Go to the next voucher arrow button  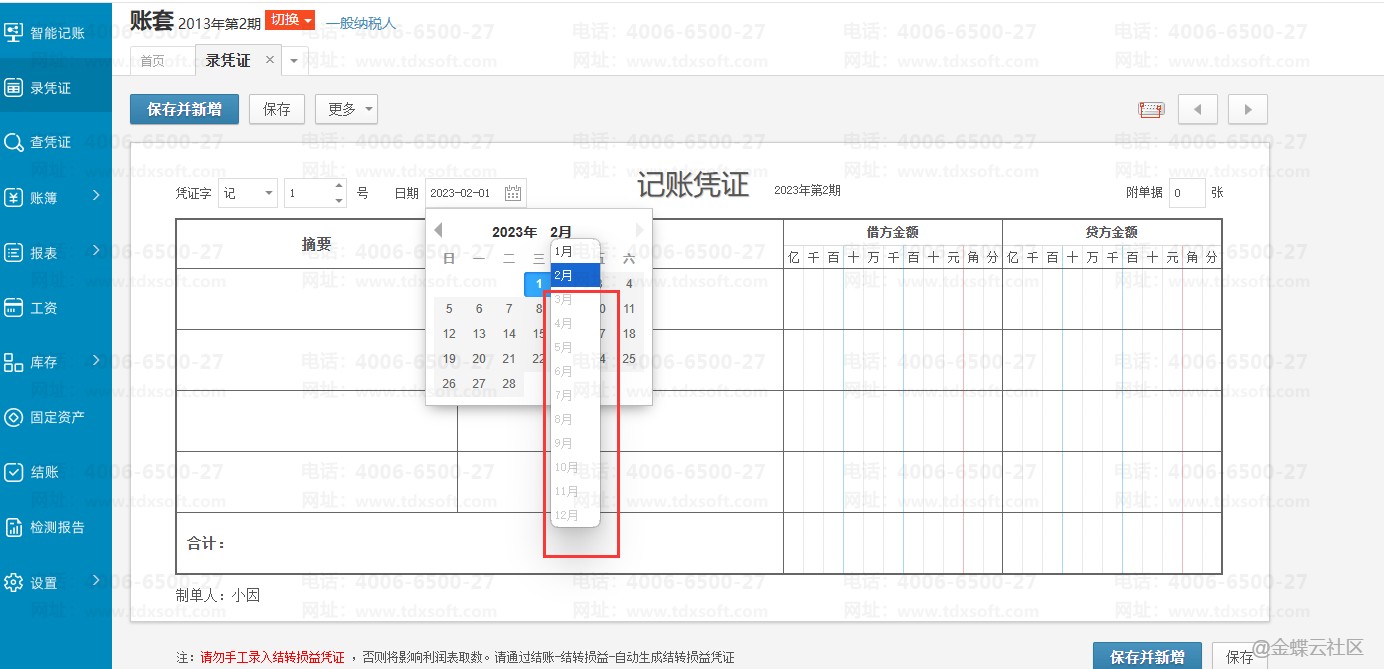(1248, 109)
